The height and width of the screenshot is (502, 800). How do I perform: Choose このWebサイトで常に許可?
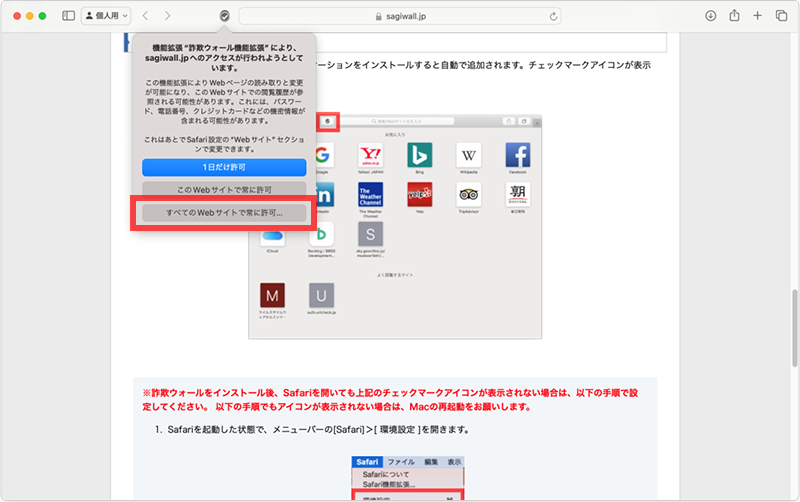pos(224,189)
